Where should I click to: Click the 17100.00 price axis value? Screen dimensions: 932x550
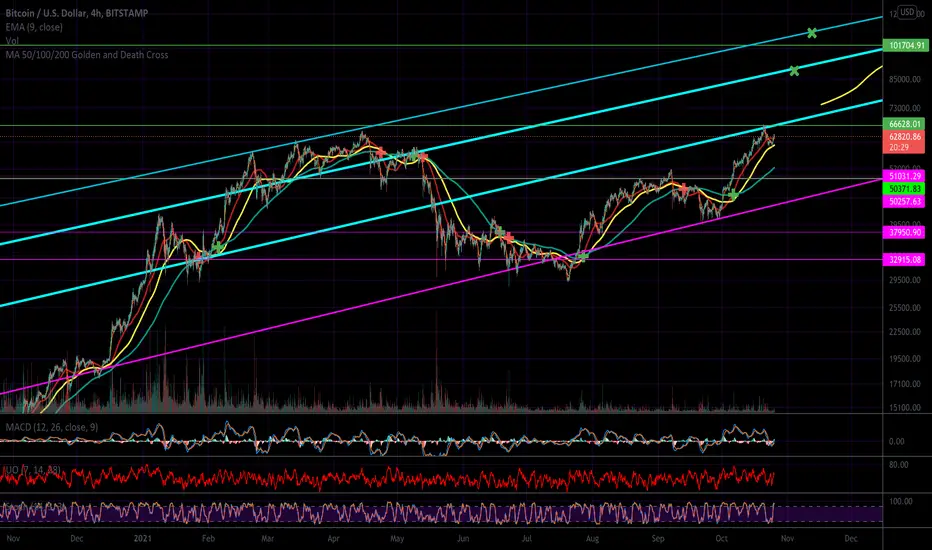pyautogui.click(x=905, y=384)
